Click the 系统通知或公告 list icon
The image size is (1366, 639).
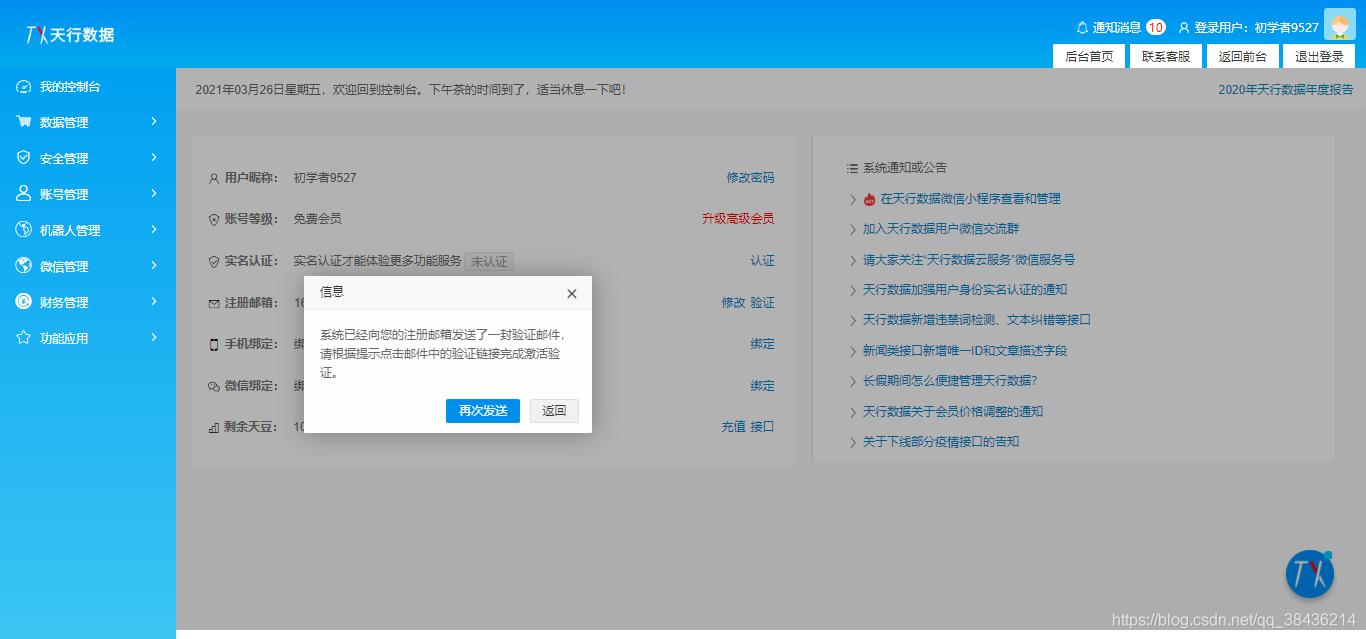pos(852,168)
